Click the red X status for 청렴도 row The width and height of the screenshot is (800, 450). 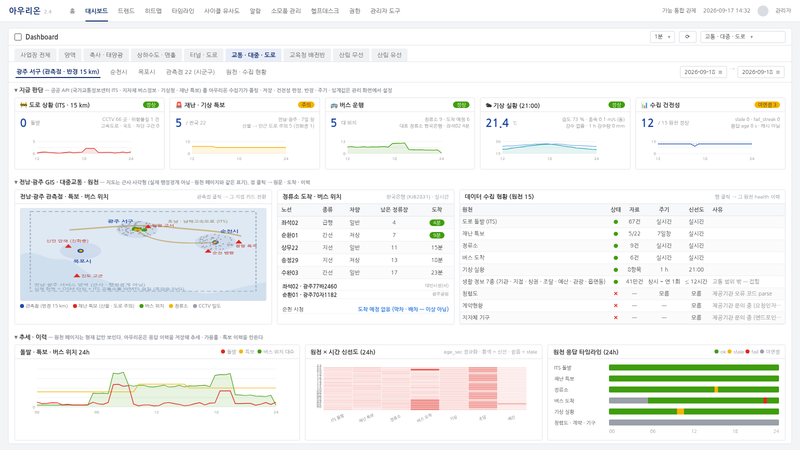tap(615, 293)
